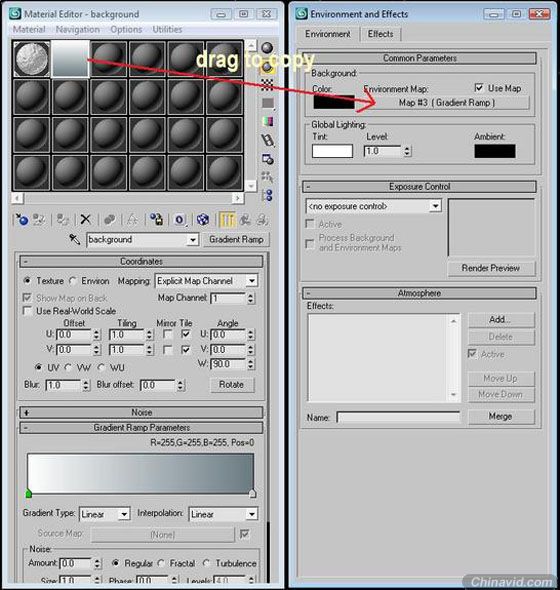
Task: Select the Texture radio button
Action: (27, 281)
